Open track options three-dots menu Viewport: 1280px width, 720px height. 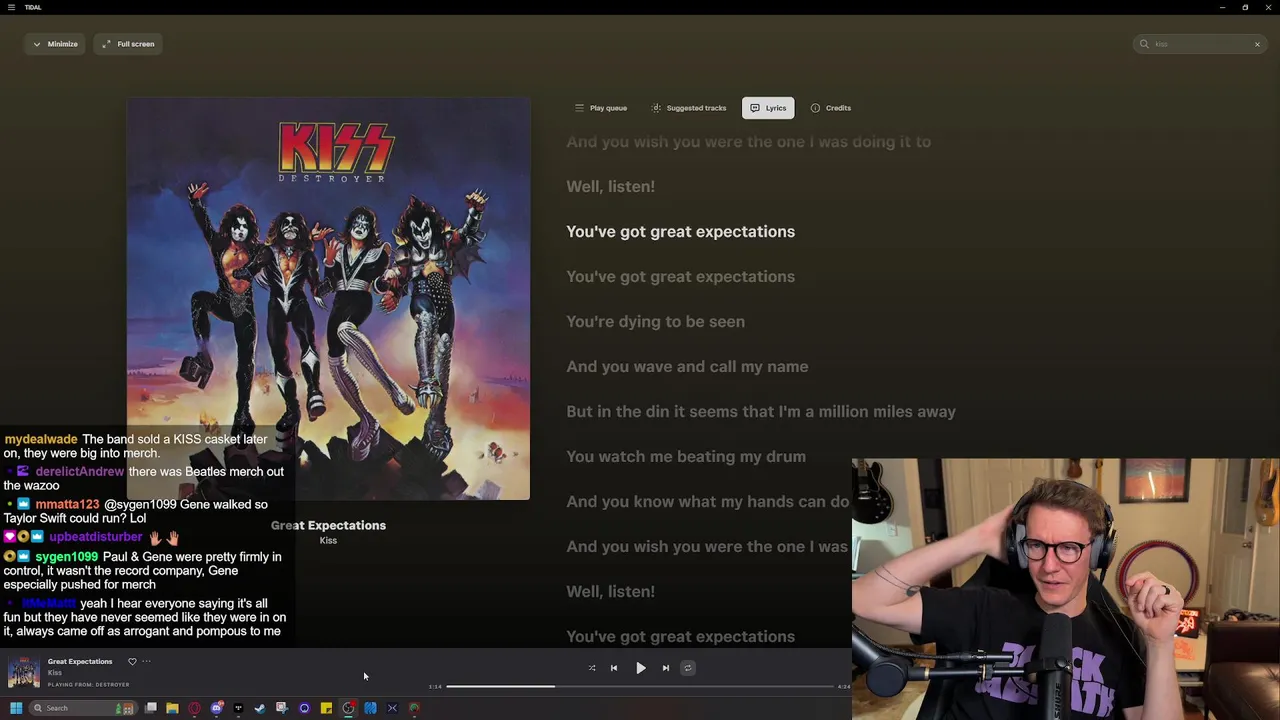pyautogui.click(x=146, y=661)
